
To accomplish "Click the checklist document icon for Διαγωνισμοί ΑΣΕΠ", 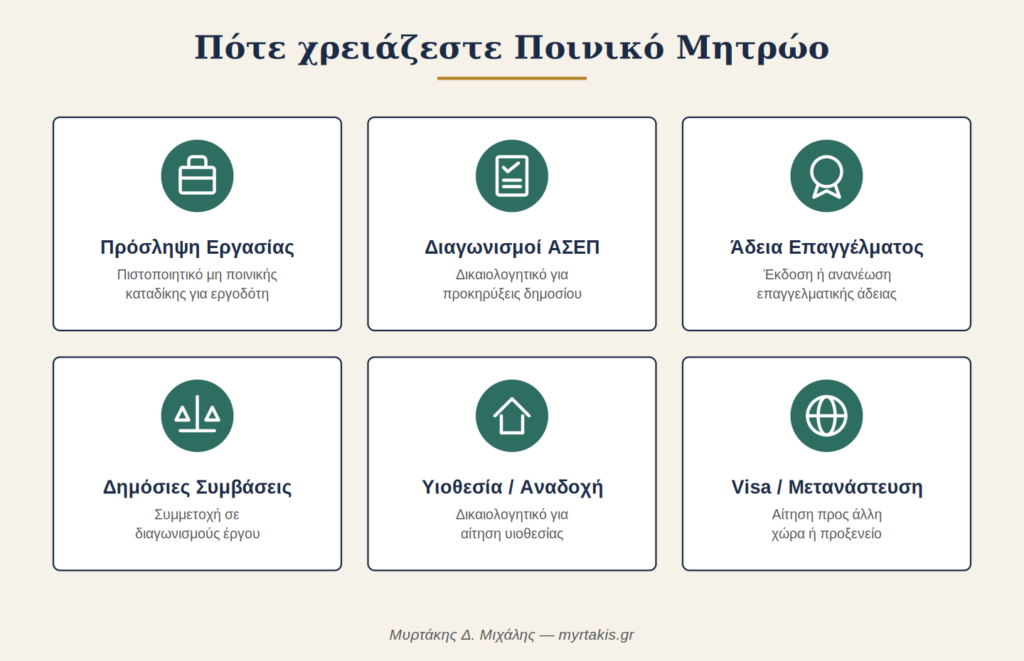I will [x=512, y=176].
